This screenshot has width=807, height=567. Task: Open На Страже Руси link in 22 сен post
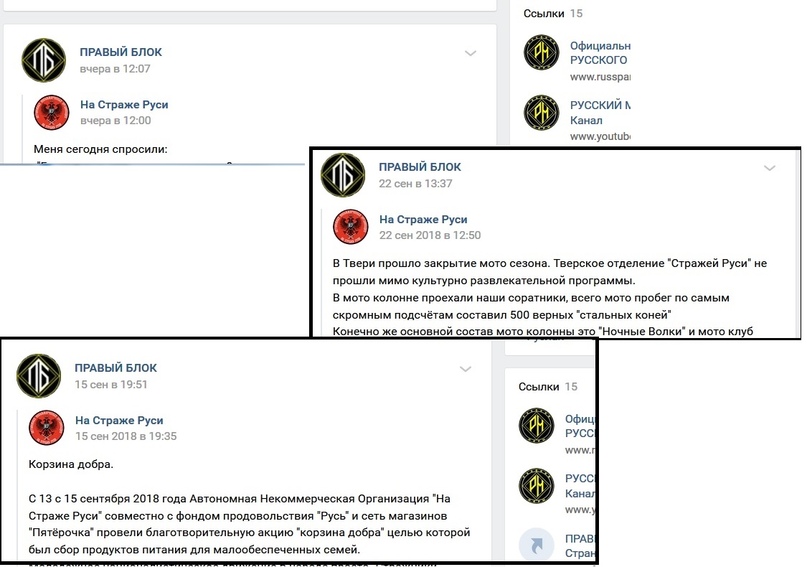point(423,219)
